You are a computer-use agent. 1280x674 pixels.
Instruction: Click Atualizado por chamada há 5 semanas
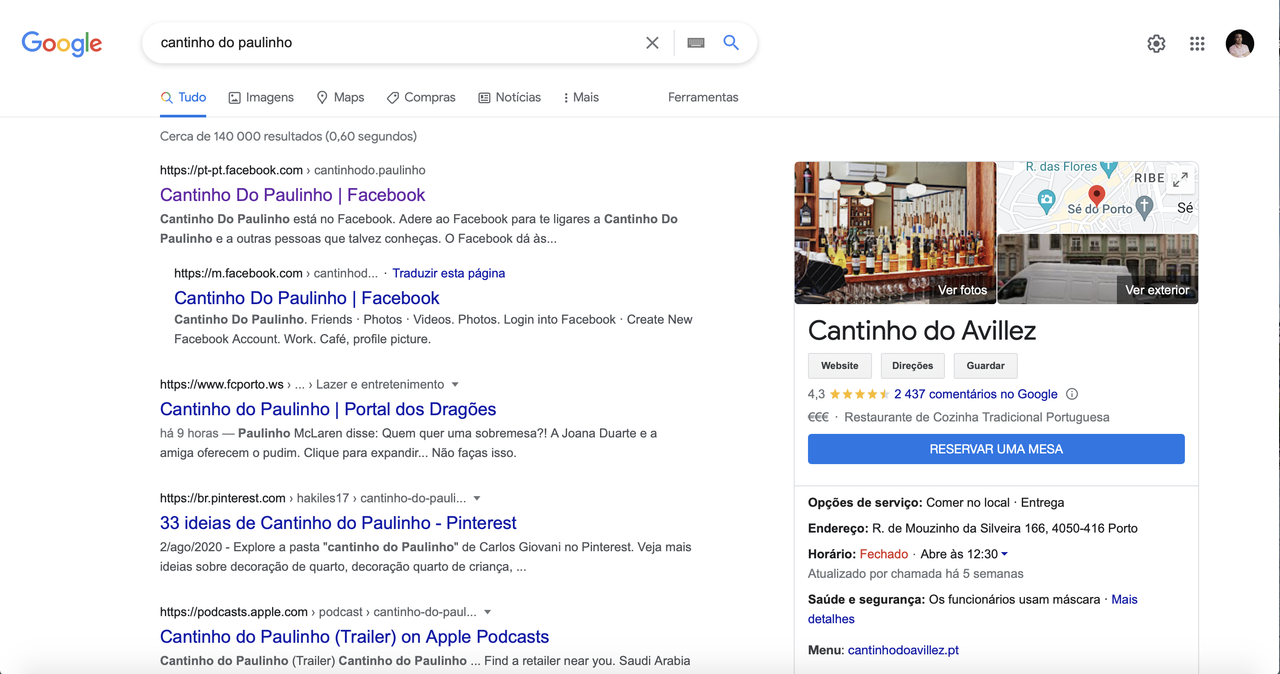916,574
